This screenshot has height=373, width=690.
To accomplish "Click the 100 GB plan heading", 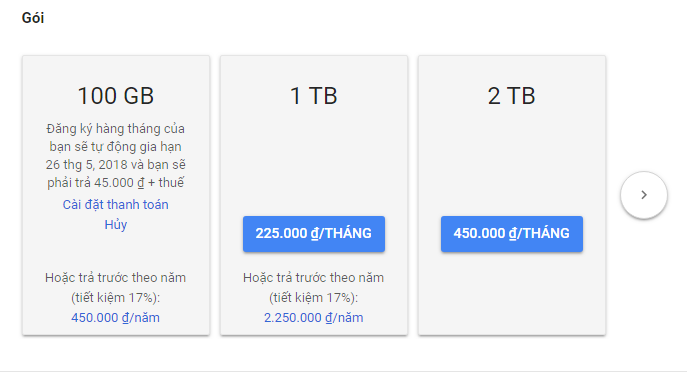I will coord(116,95).
